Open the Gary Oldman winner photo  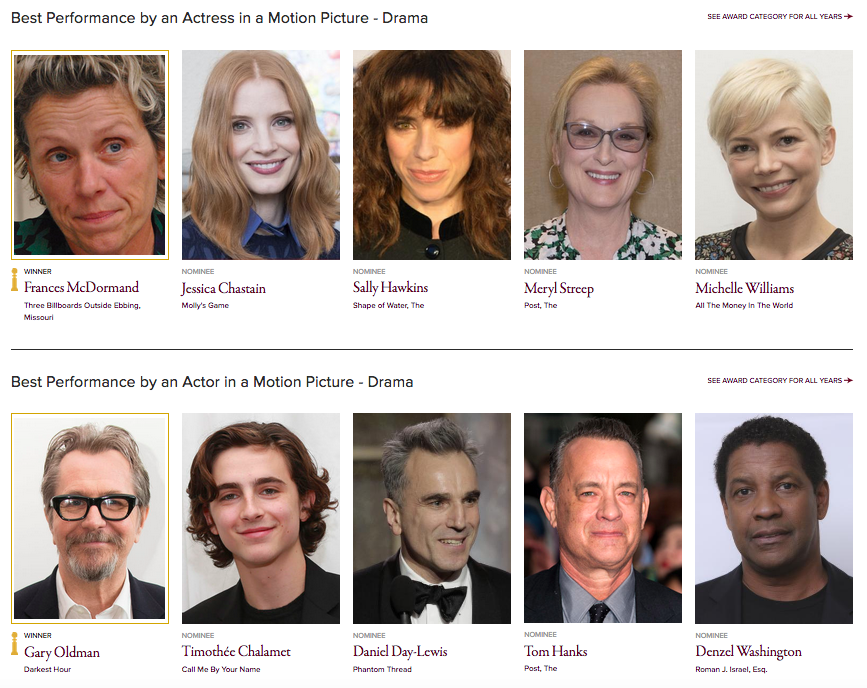(90, 518)
